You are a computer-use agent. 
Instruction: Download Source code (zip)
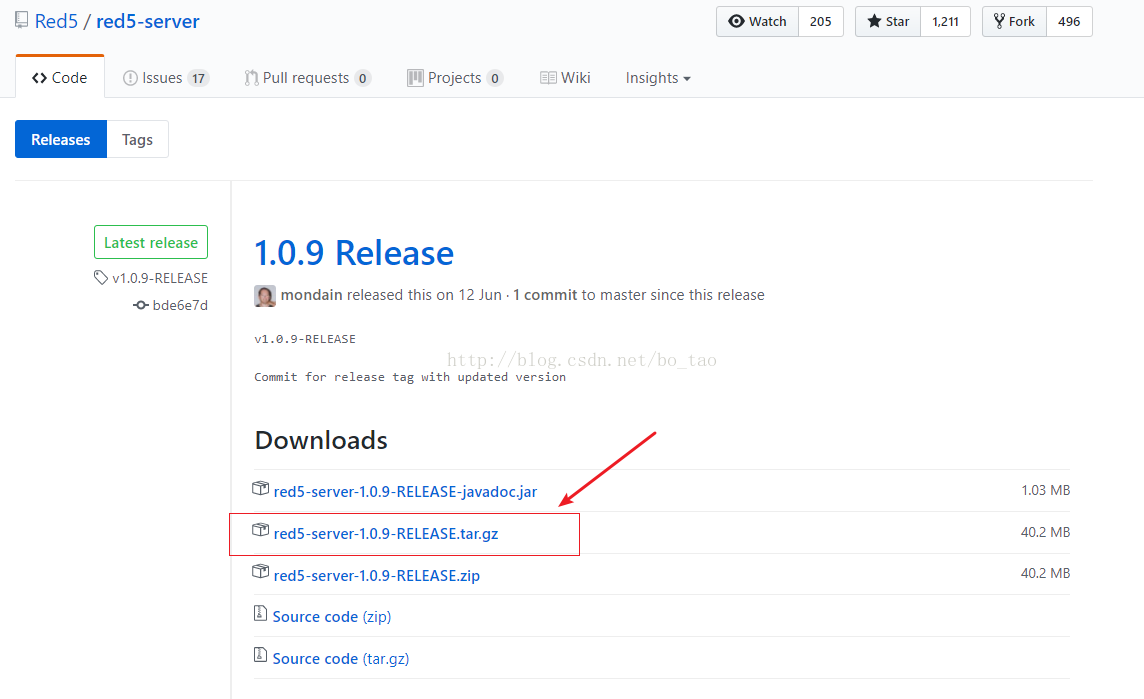coord(332,617)
